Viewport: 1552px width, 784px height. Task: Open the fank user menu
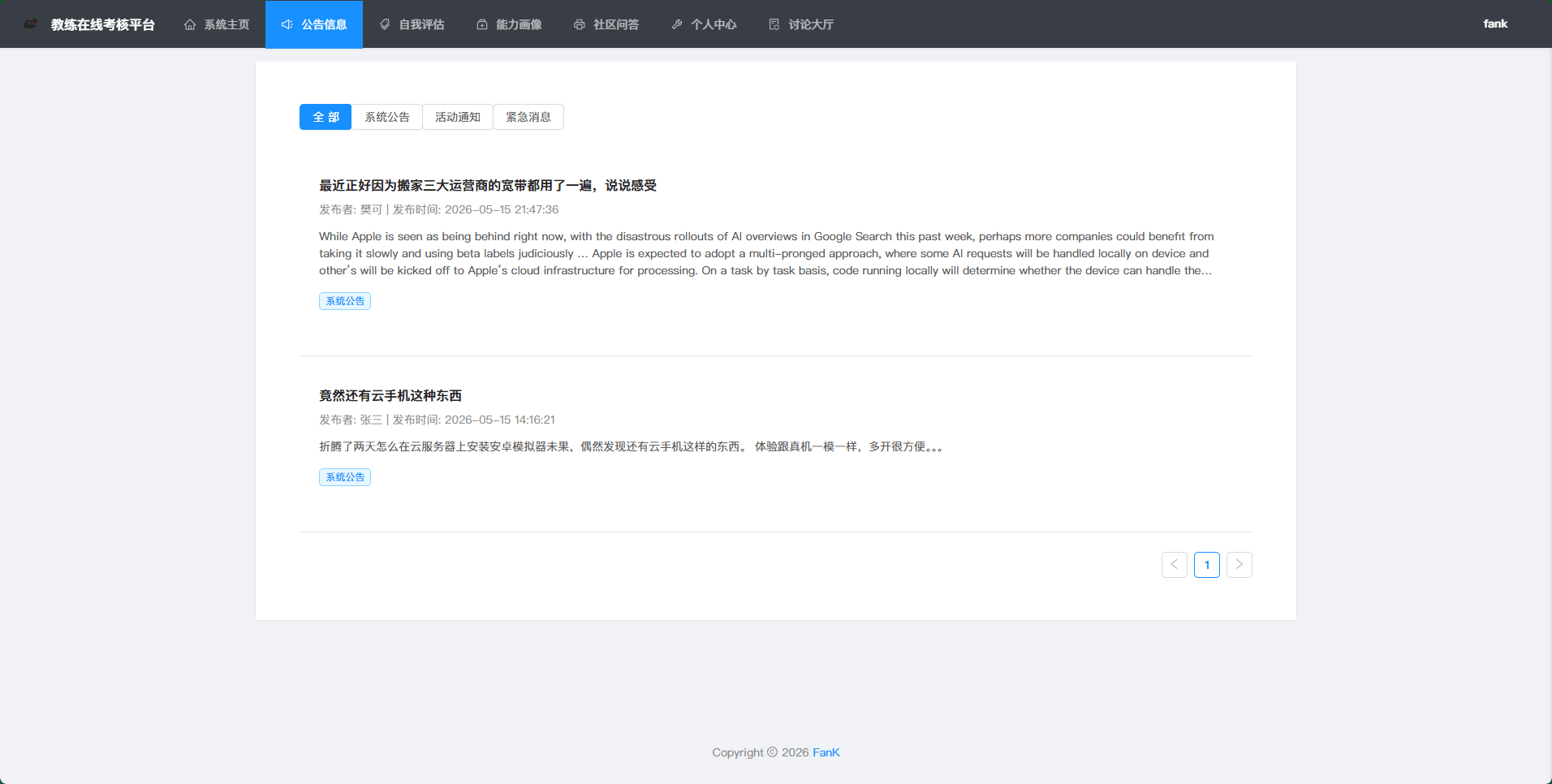coord(1495,24)
